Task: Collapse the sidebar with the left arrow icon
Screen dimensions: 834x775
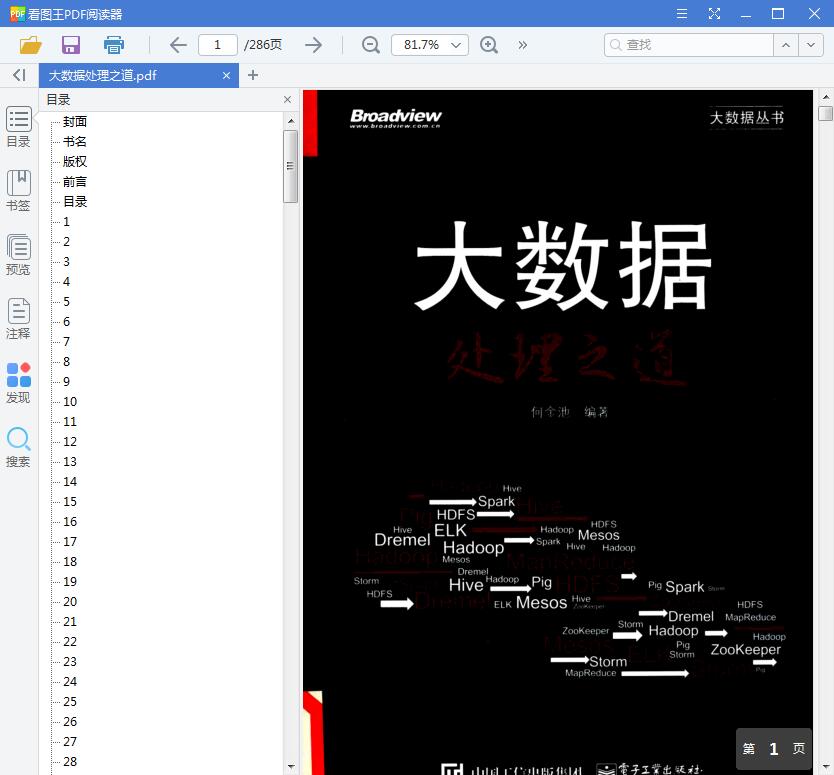Action: click(19, 75)
